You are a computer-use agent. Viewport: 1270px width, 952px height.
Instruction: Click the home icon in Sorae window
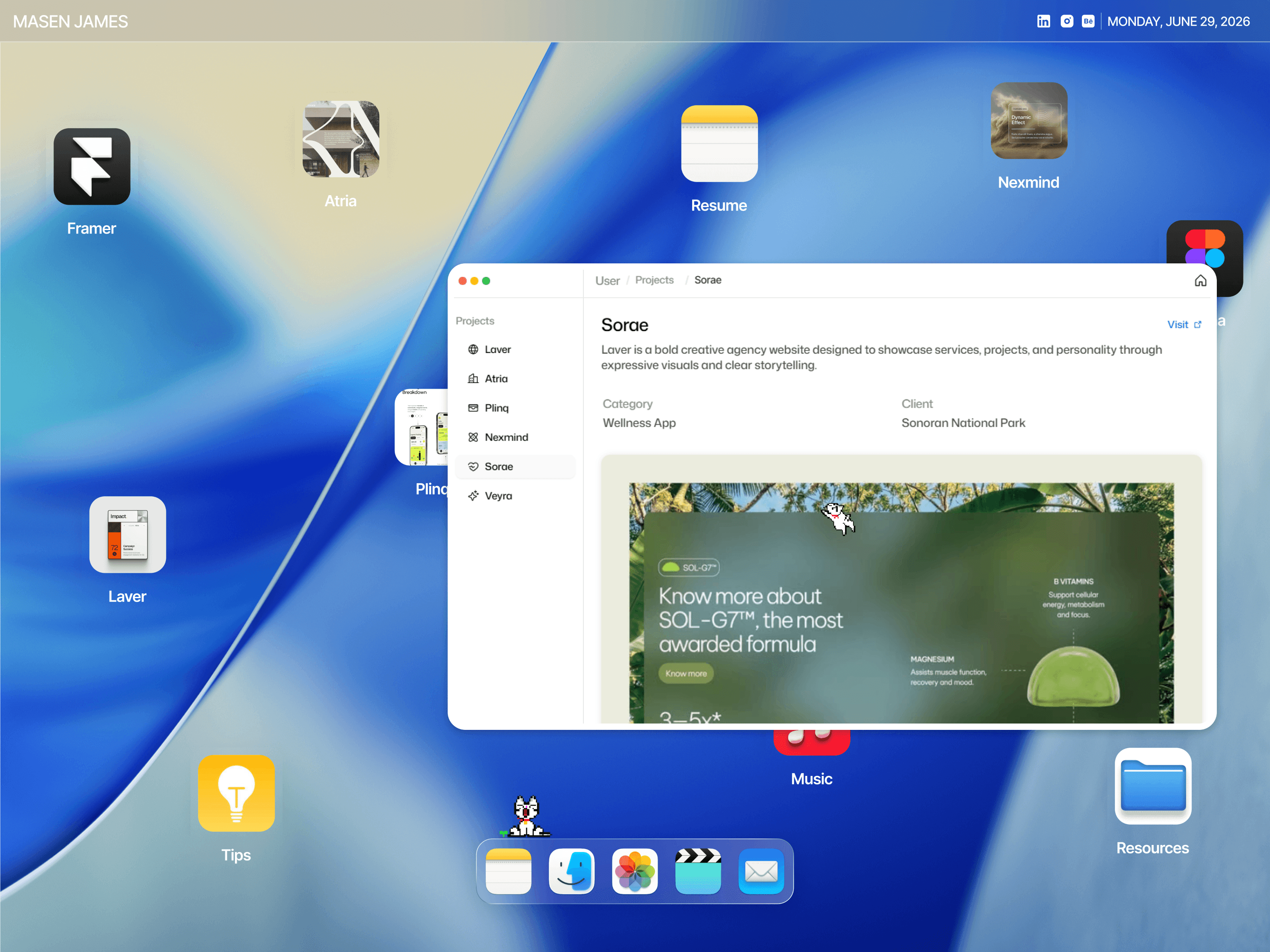coord(1201,280)
